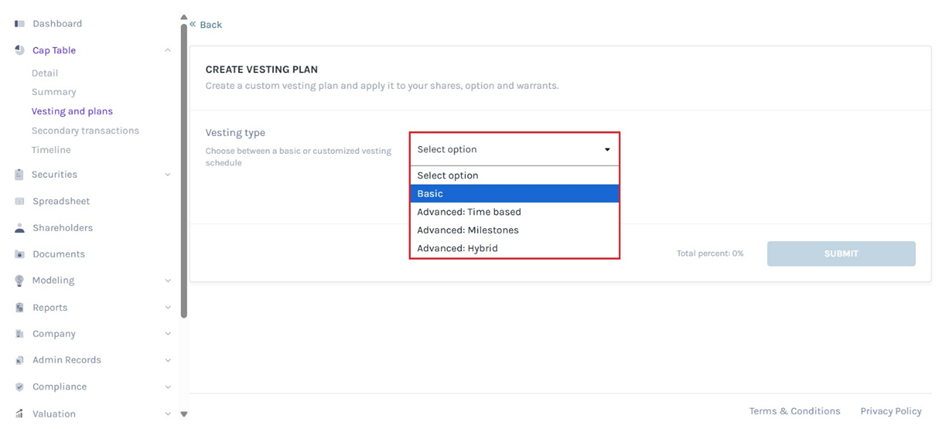Image resolution: width=939 pixels, height=429 pixels.
Task: Open the Vesting type Select option dropdown
Action: click(514, 149)
